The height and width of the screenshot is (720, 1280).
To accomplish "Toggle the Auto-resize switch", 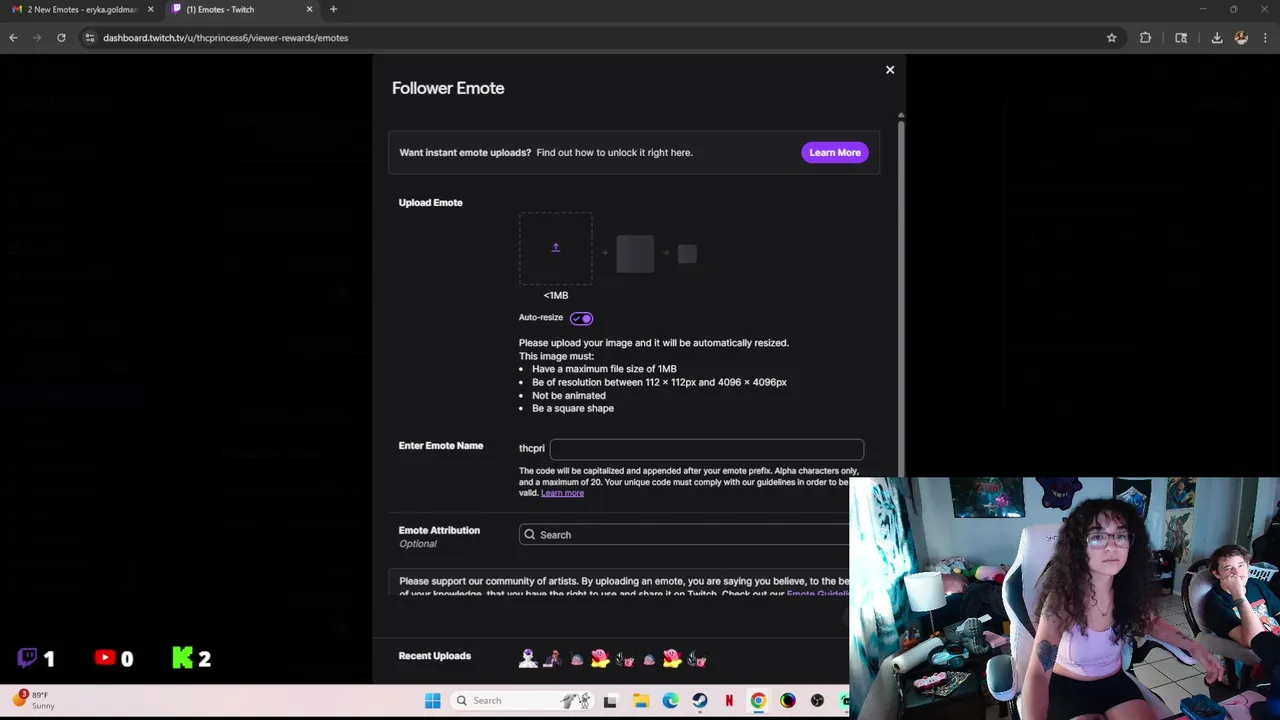I will pyautogui.click(x=581, y=318).
